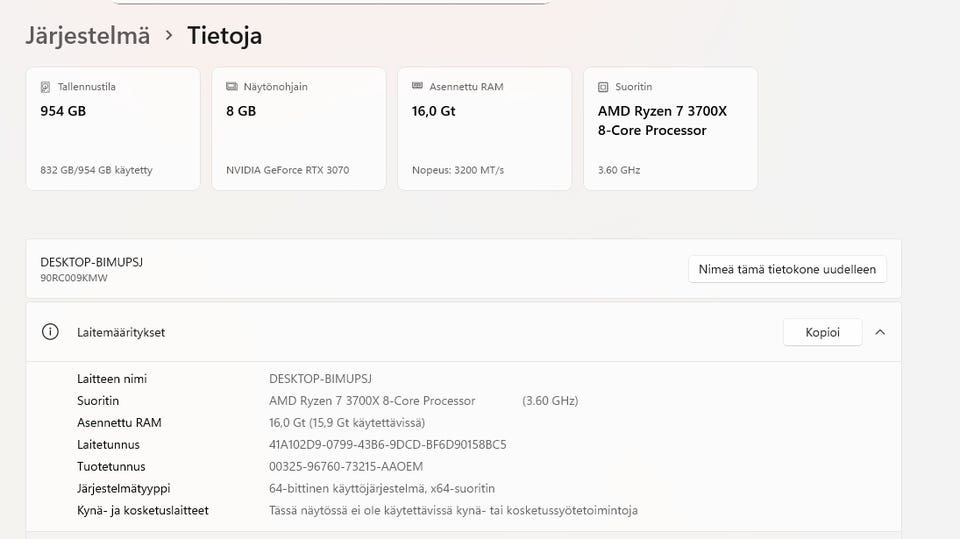Select the Tuotetunnus product ID value
This screenshot has width=960, height=539.
pyautogui.click(x=361, y=466)
